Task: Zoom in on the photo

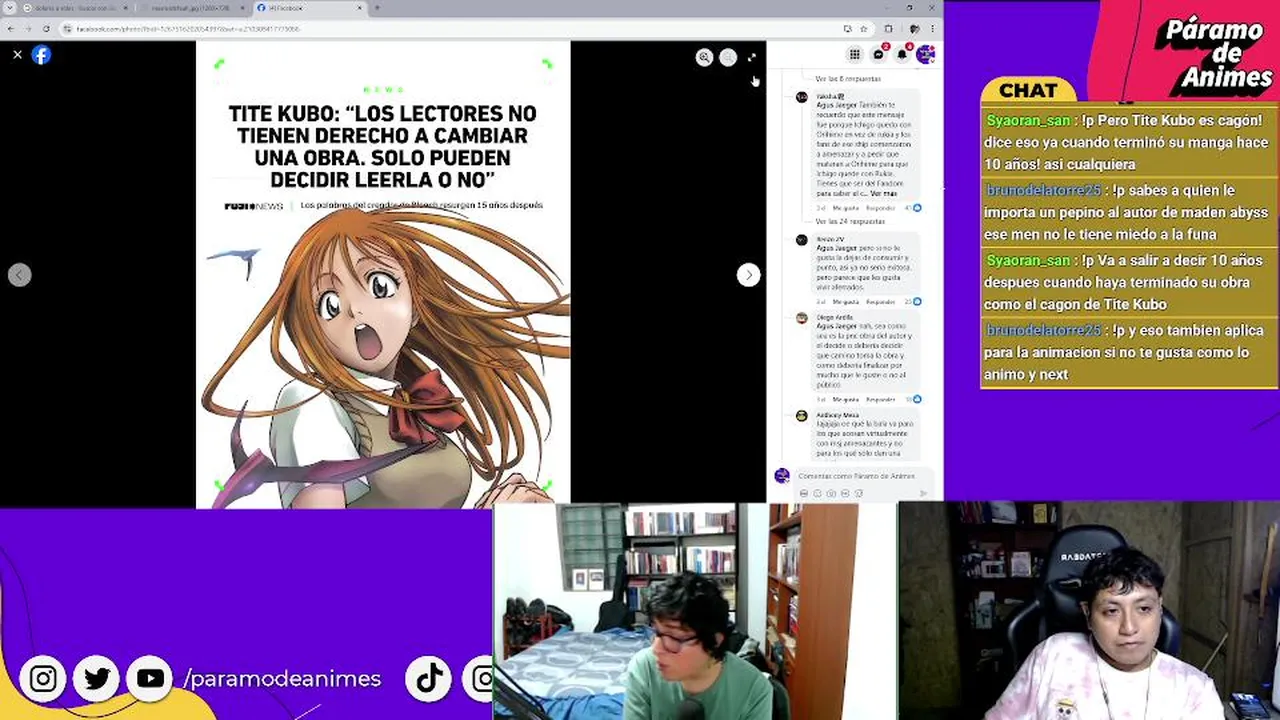Action: [x=704, y=58]
